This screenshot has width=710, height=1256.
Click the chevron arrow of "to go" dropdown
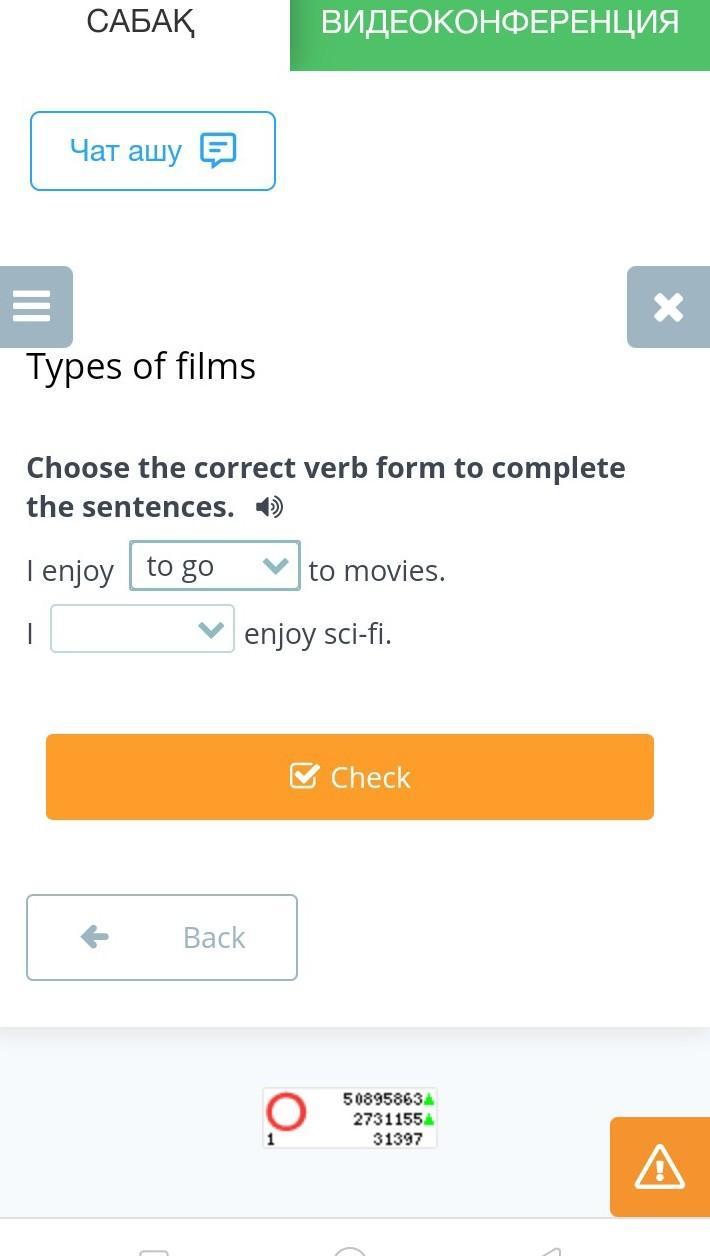[x=275, y=566]
